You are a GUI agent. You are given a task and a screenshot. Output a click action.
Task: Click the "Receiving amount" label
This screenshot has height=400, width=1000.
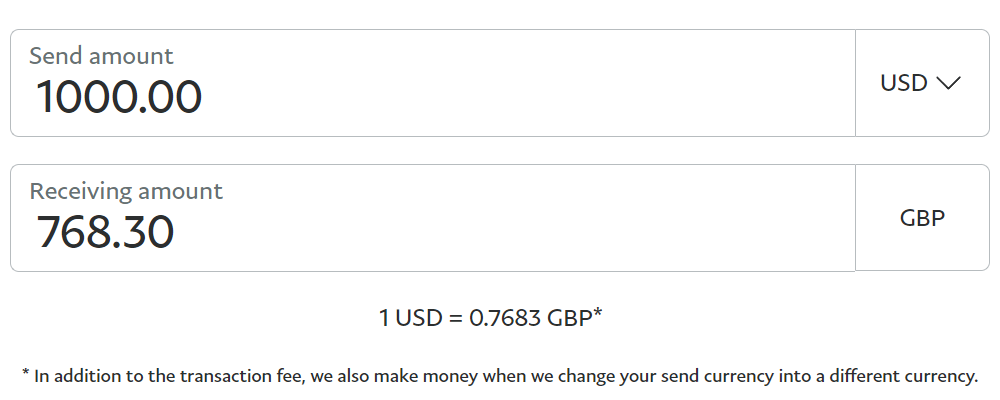pyautogui.click(x=126, y=191)
